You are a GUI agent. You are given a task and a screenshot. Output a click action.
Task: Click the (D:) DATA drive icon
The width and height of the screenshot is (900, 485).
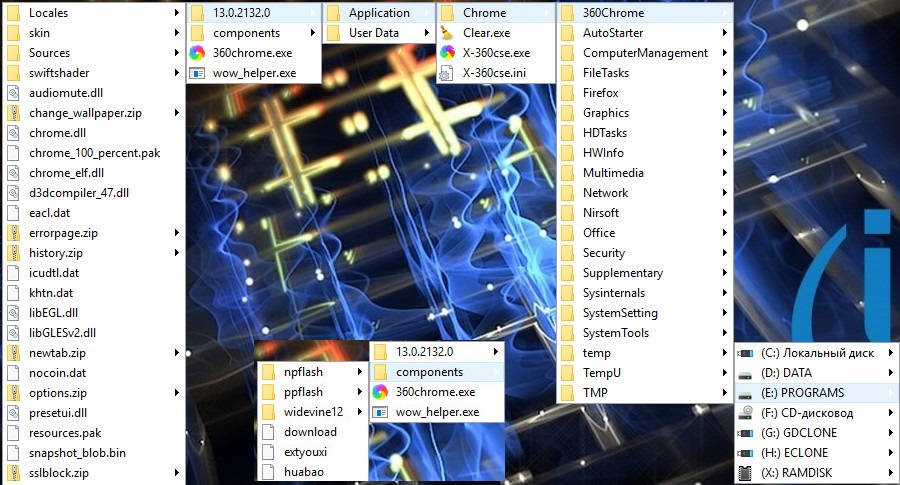tap(745, 373)
